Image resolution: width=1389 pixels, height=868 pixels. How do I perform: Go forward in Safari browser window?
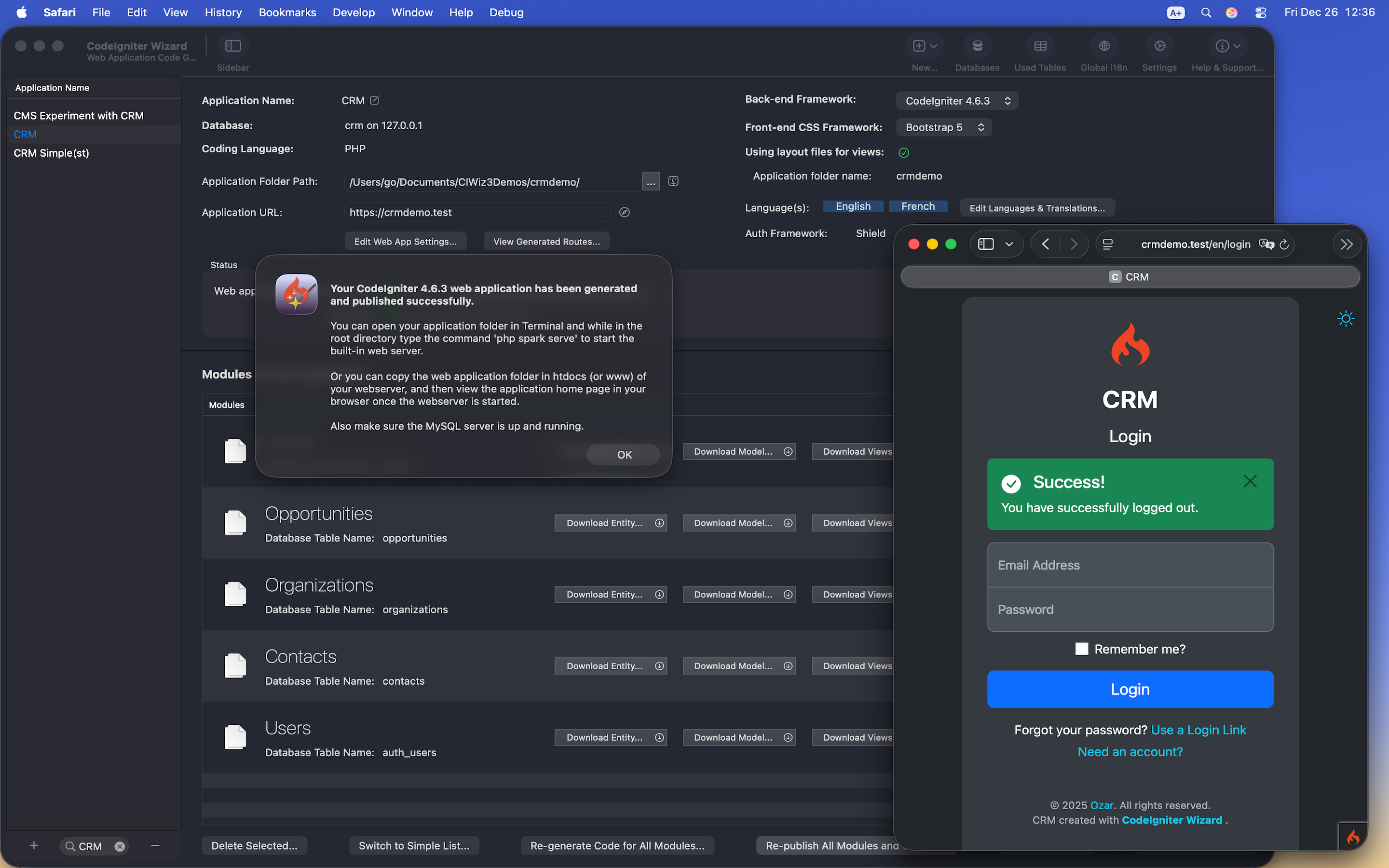[1073, 244]
